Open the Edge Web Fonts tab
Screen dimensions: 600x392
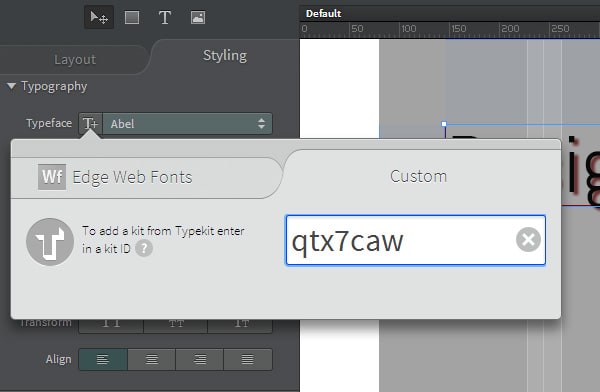(147, 177)
